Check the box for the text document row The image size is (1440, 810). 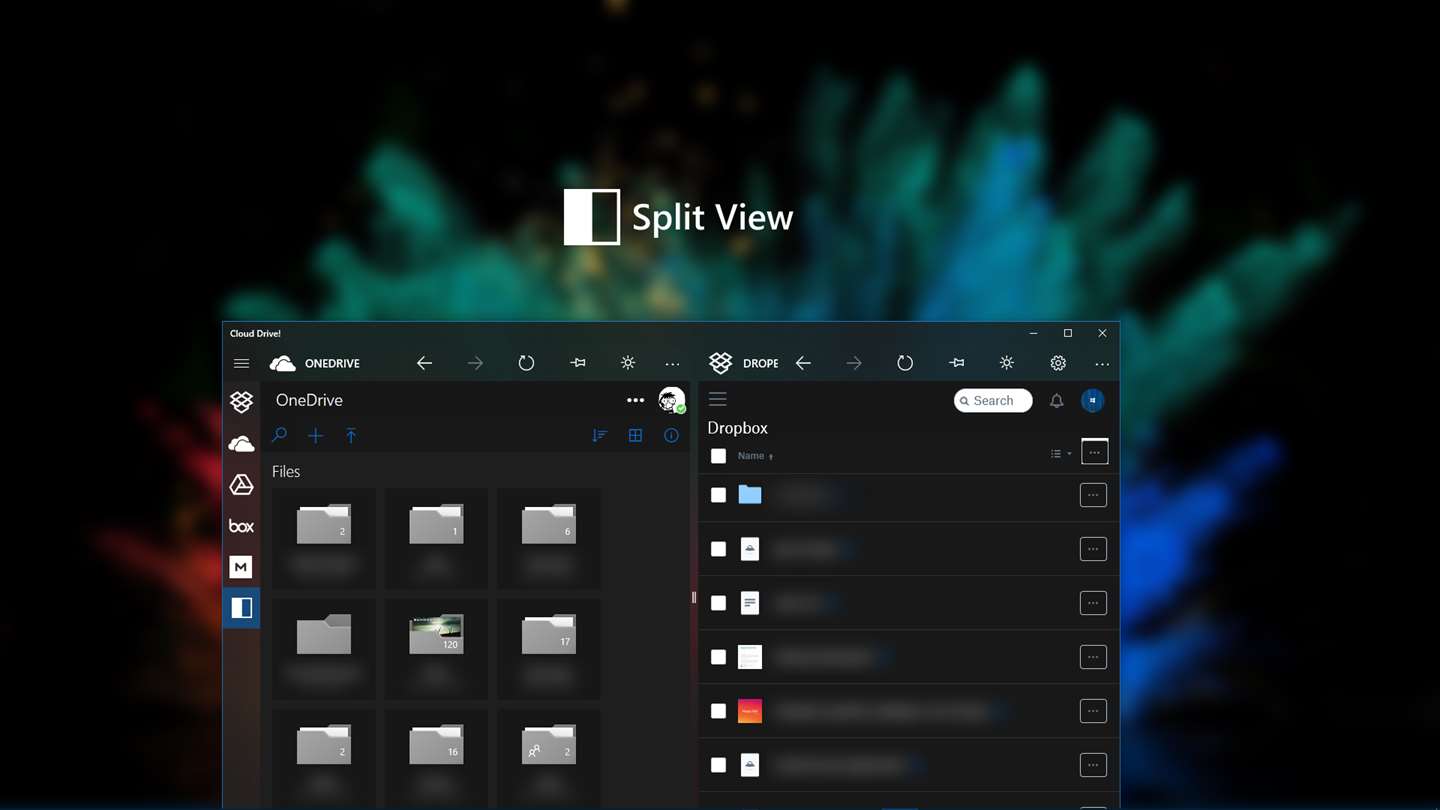(x=718, y=603)
